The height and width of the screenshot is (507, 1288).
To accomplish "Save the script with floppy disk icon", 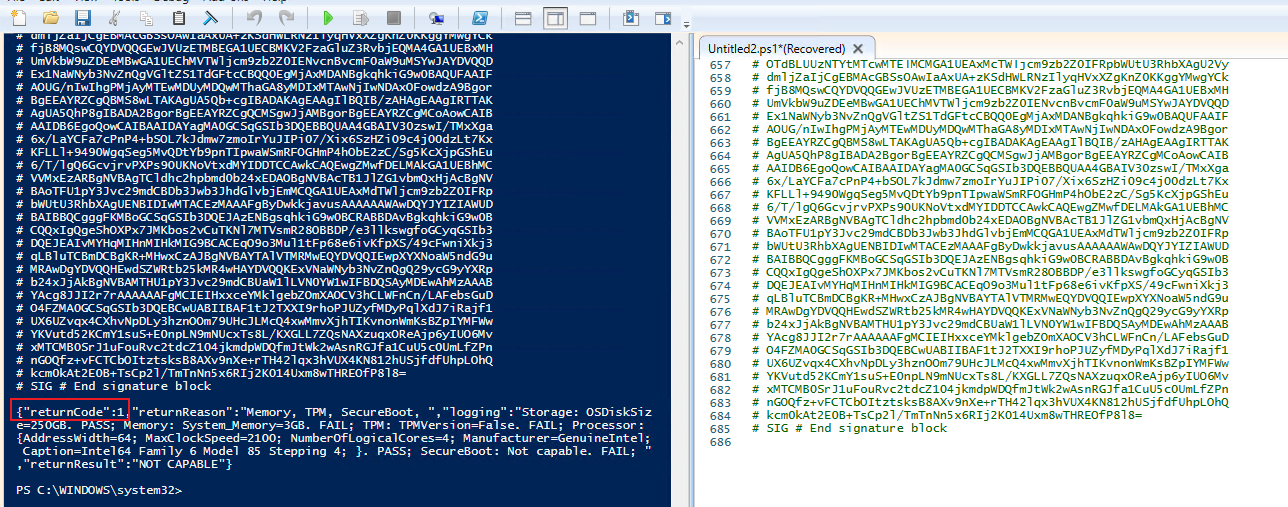I will coord(82,18).
